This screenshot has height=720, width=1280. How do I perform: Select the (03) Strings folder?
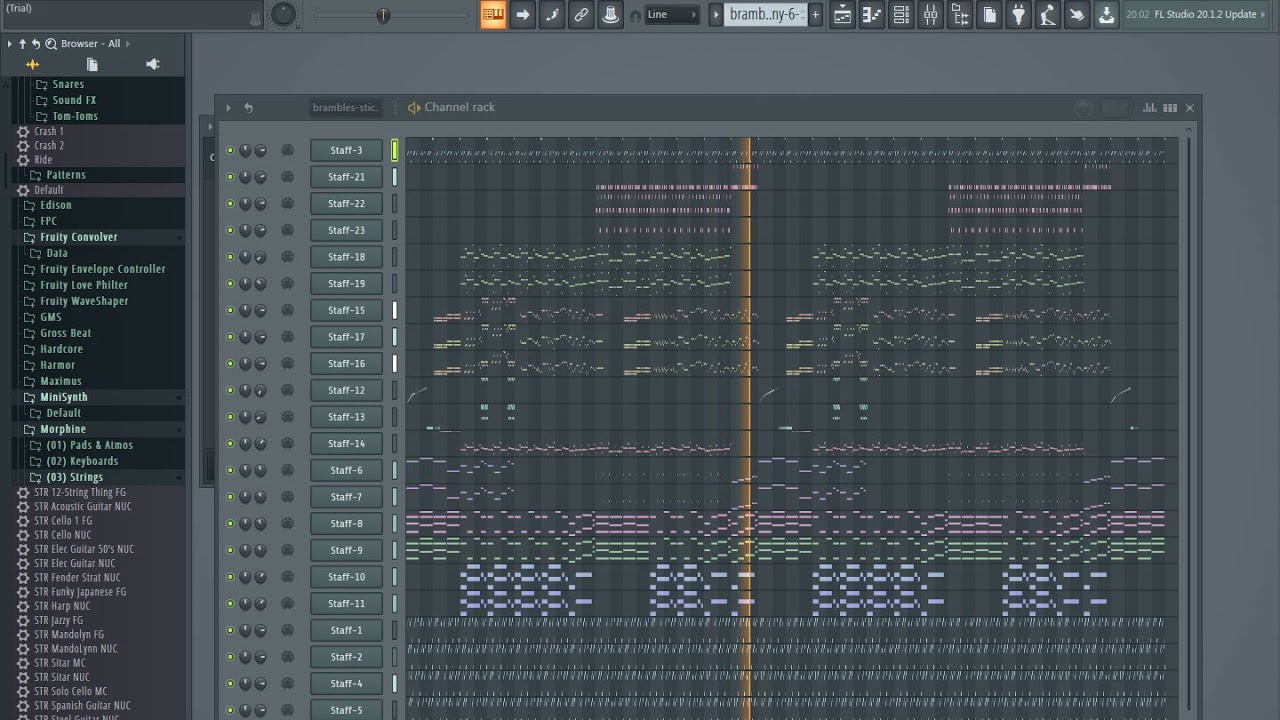point(74,477)
